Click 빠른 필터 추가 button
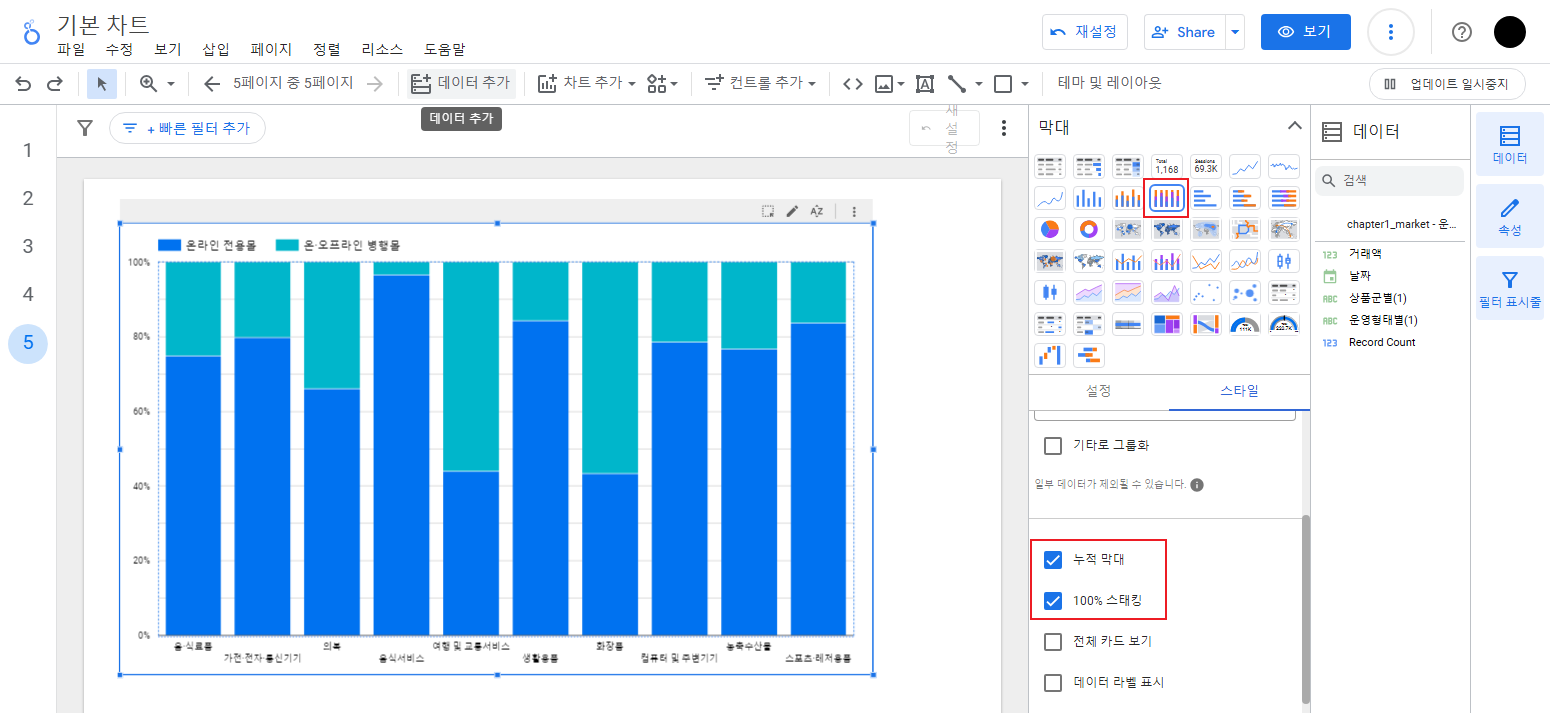 click(187, 128)
